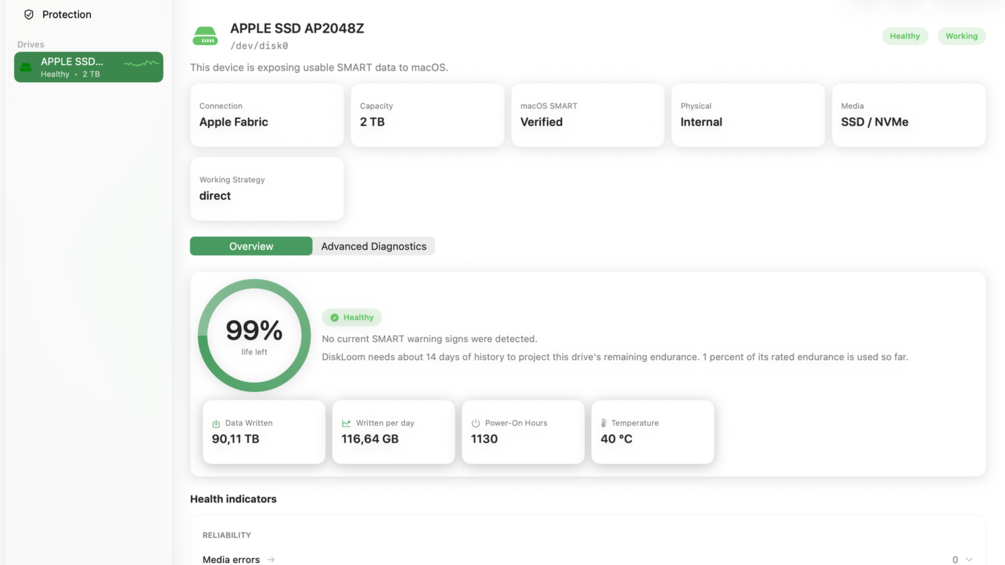Select the APPLE SSD drive in sidebar
1005x565 pixels.
88,67
